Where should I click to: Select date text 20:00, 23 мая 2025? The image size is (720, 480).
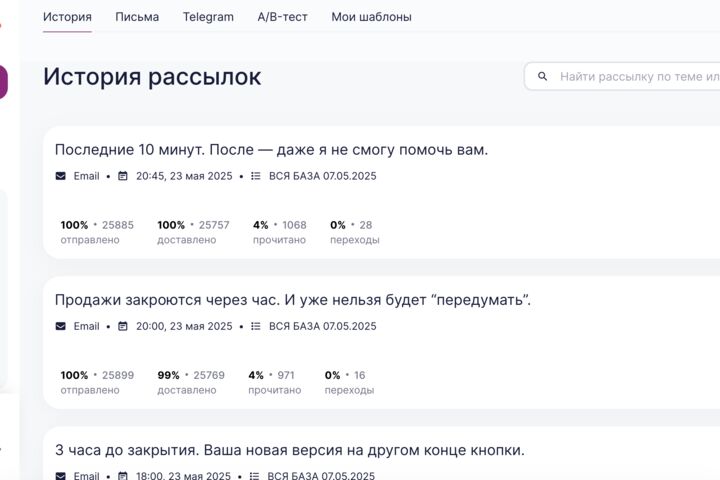click(184, 326)
